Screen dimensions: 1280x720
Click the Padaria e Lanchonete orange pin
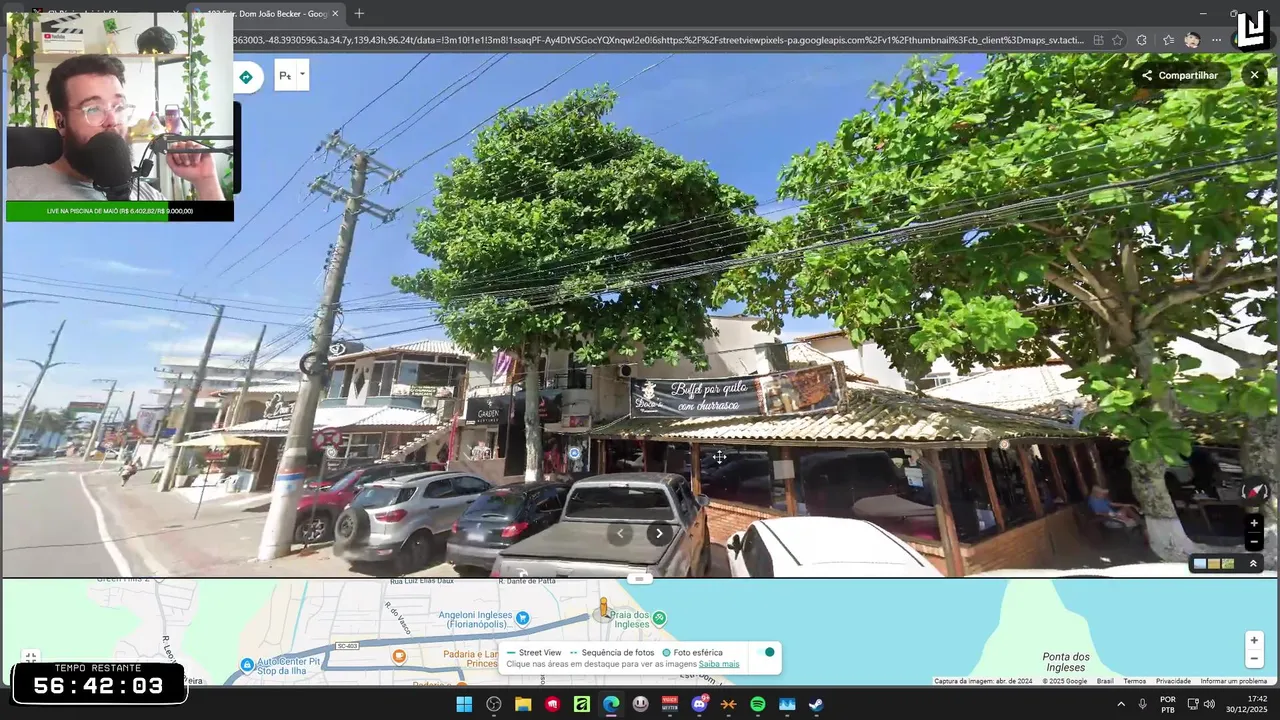point(399,656)
